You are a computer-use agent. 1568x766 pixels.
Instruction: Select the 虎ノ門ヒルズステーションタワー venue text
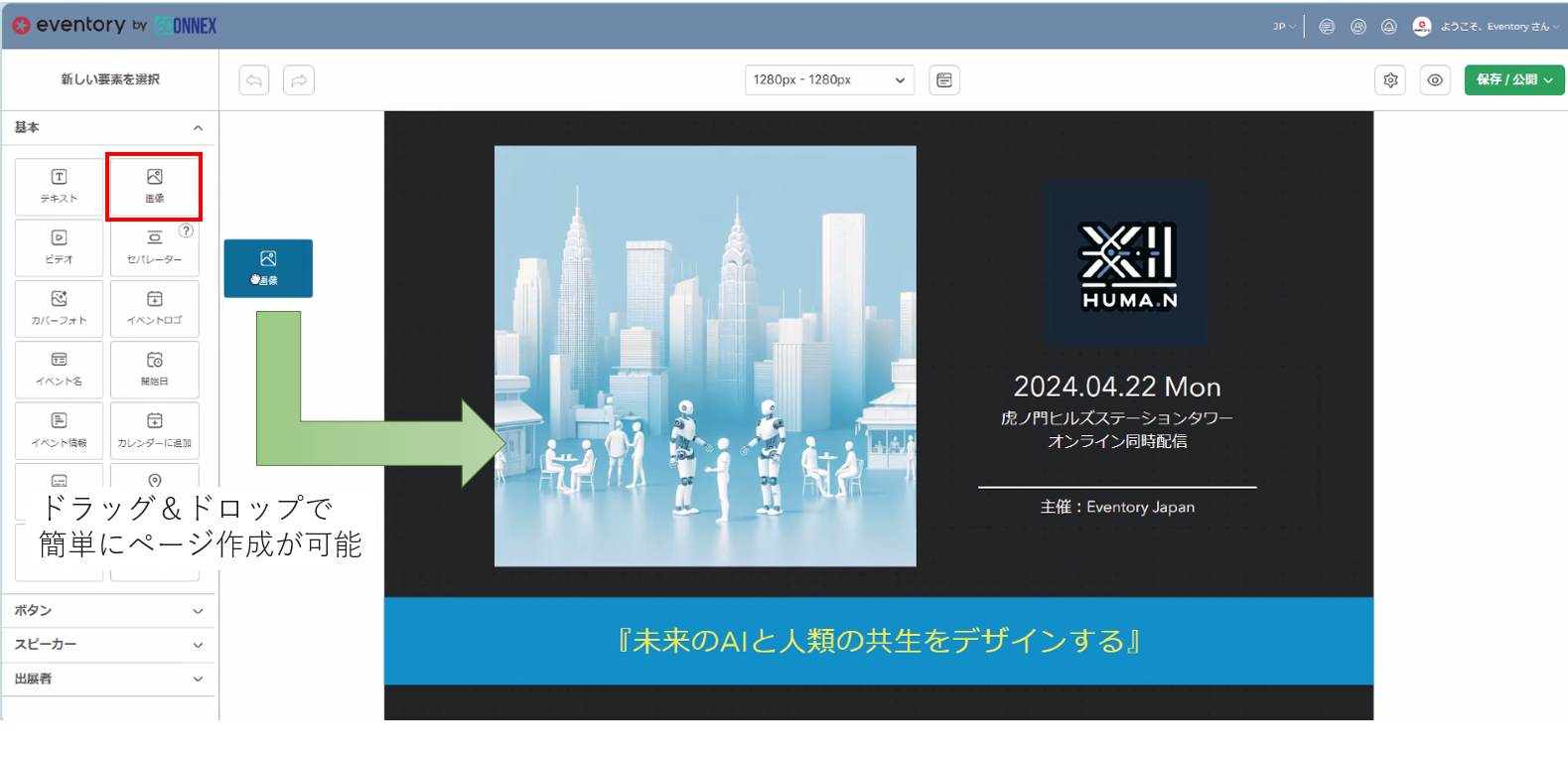coord(1117,418)
